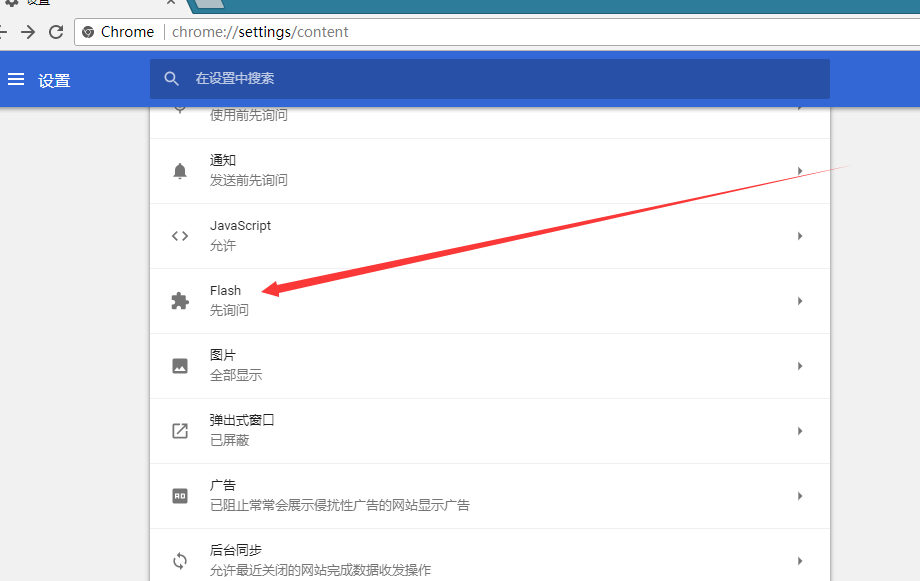Click the 弹出式窗口 pop-up icon

click(x=180, y=431)
